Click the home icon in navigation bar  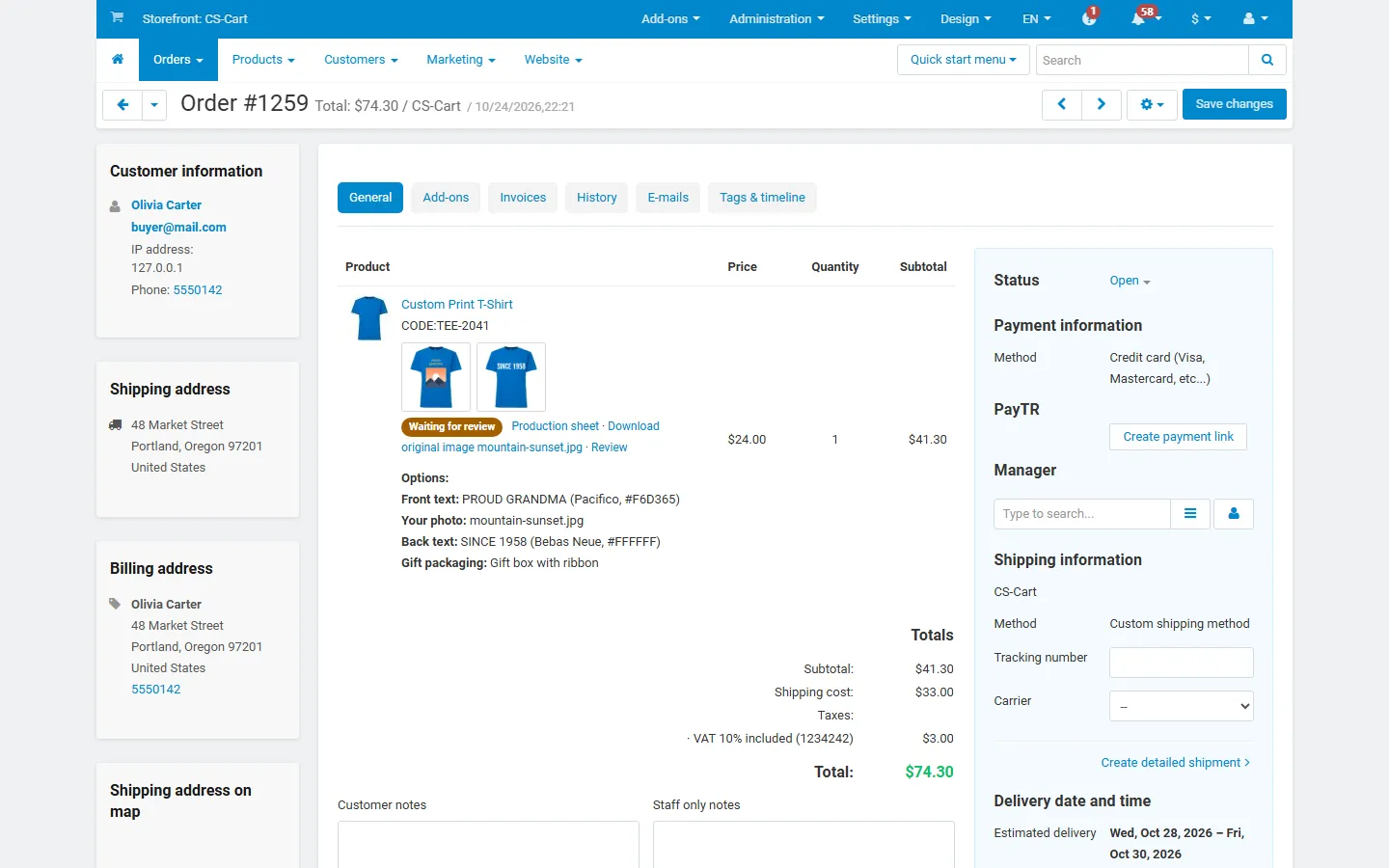[118, 60]
